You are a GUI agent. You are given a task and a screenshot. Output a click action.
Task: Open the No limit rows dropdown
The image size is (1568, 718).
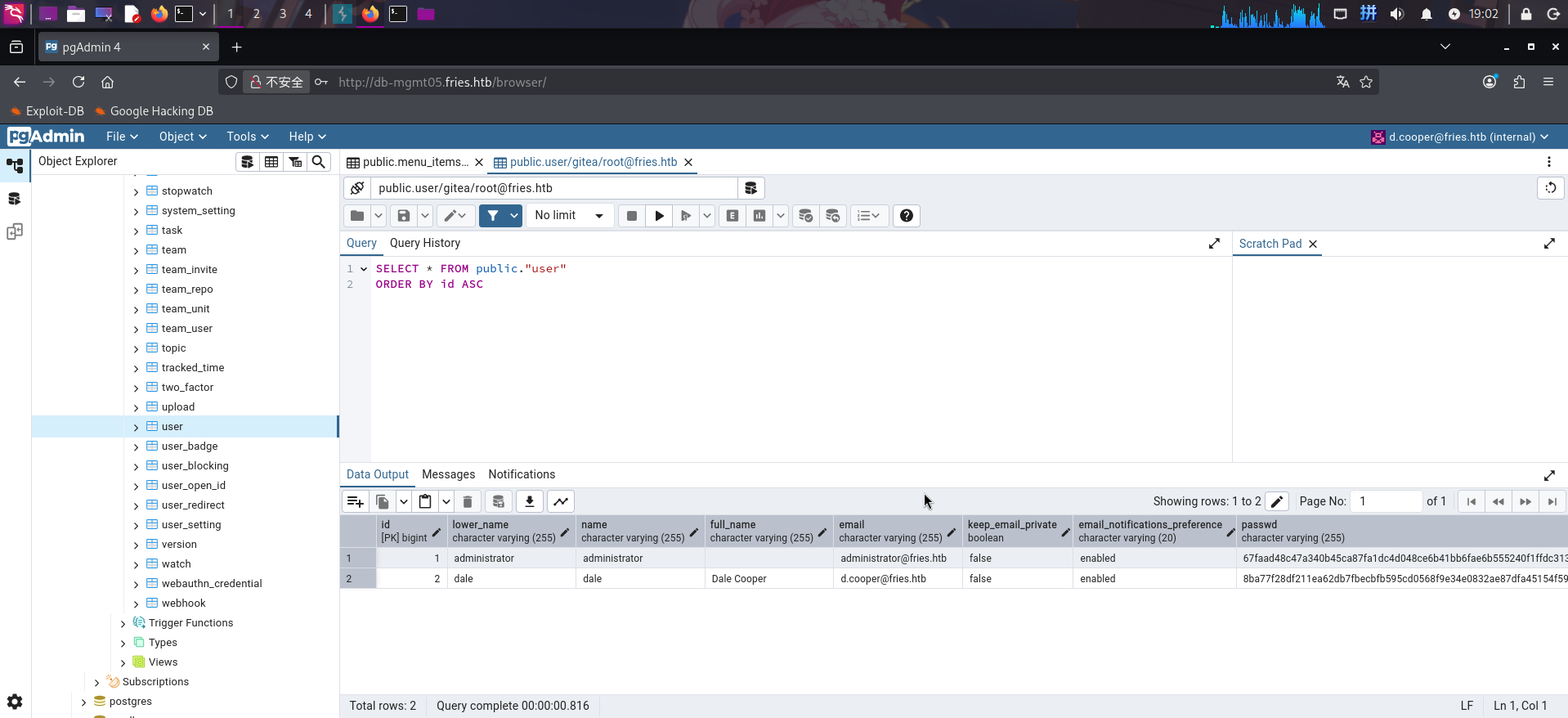(x=570, y=216)
